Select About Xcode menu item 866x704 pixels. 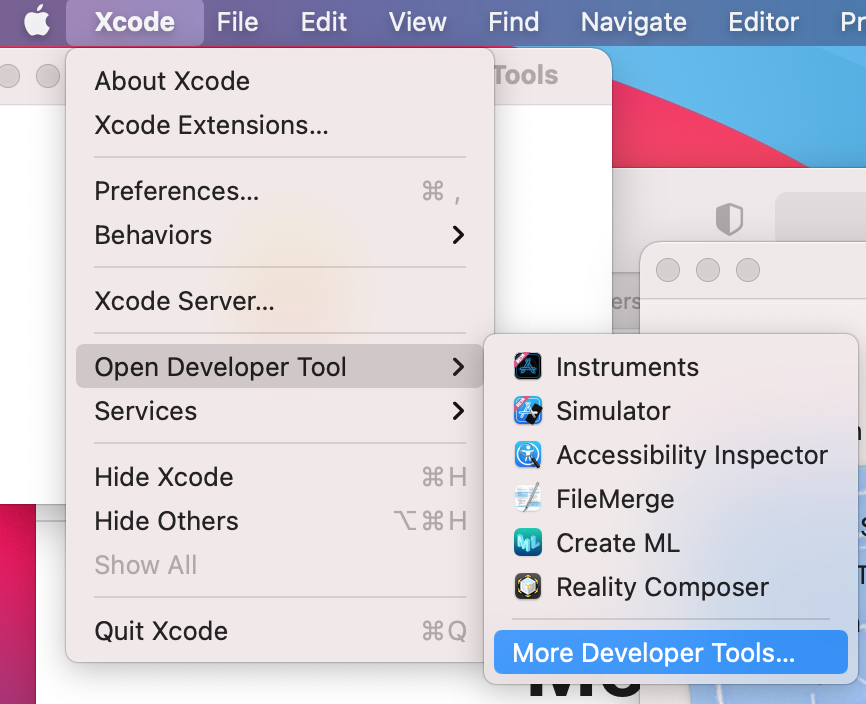coord(172,81)
